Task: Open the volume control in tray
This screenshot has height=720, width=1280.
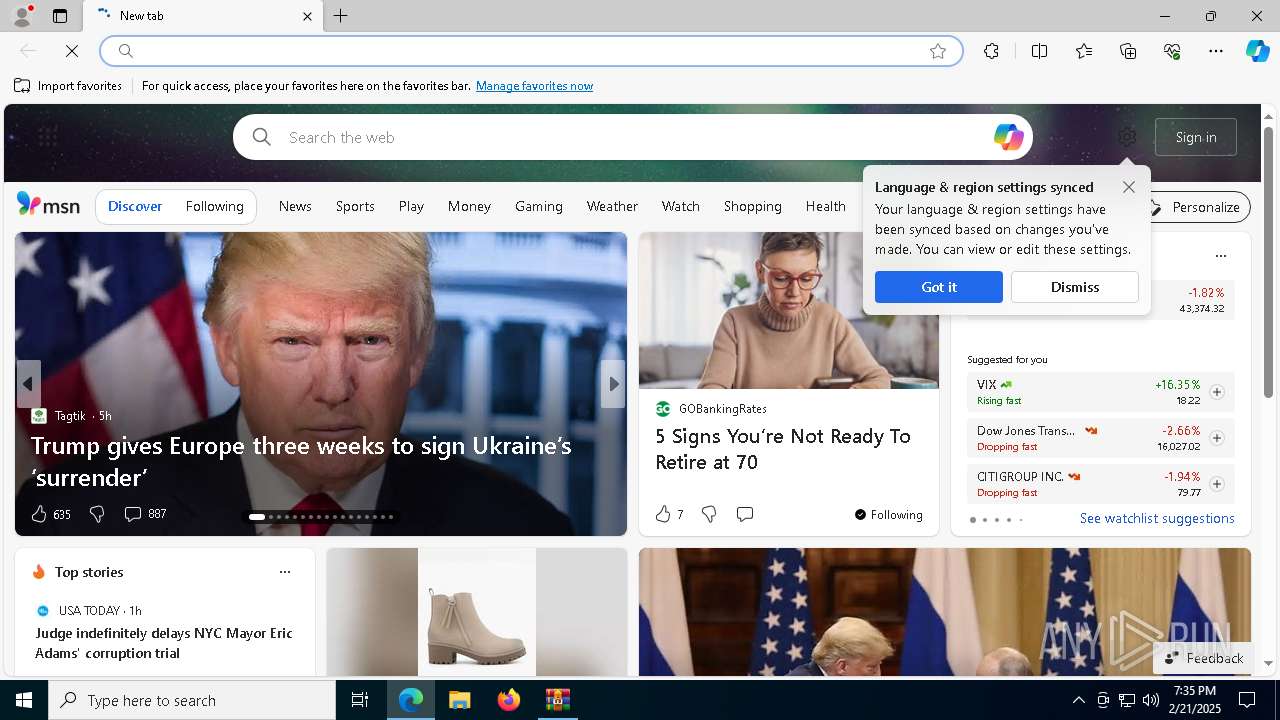Action: click(1150, 700)
